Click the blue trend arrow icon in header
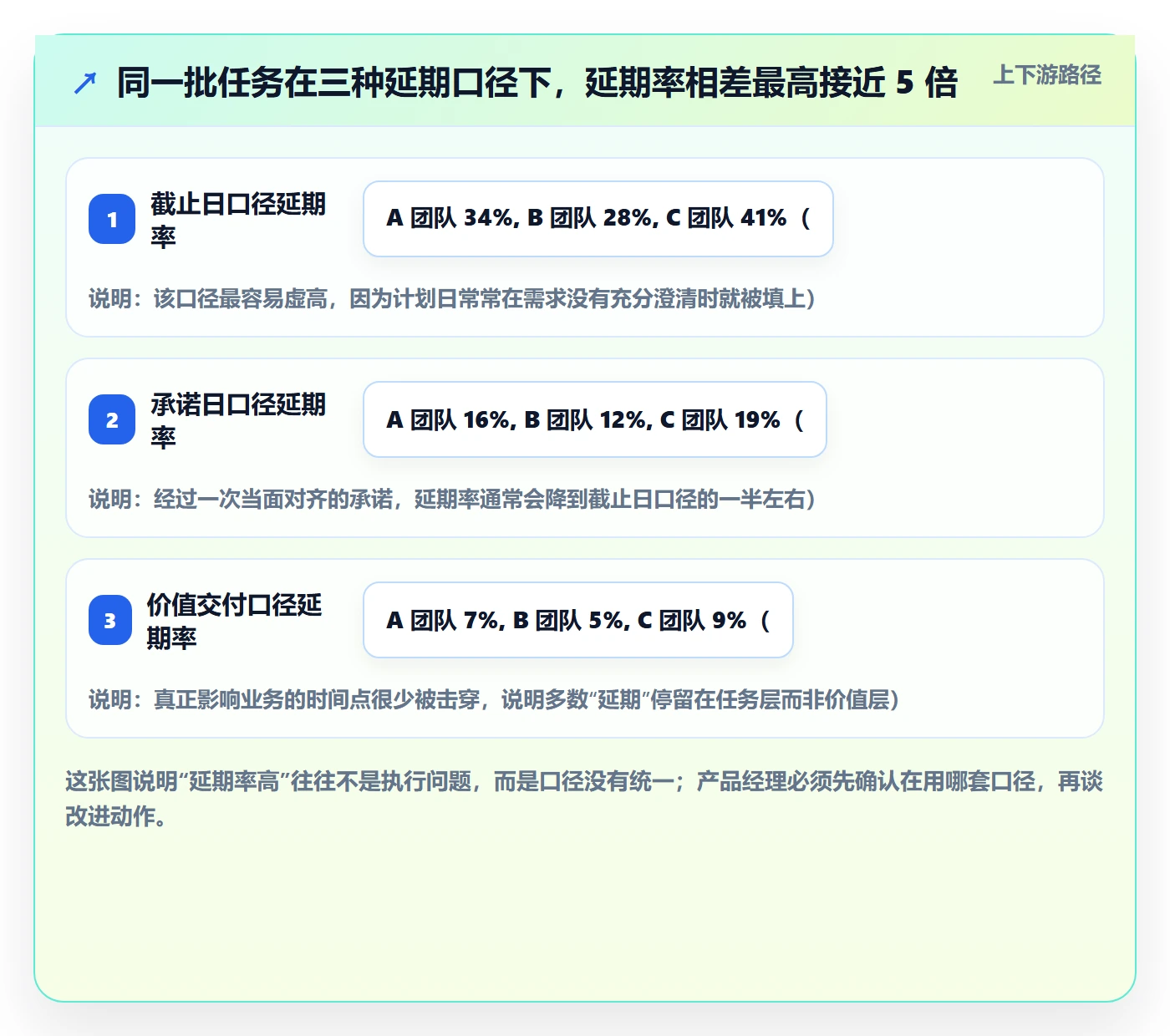The height and width of the screenshot is (1036, 1170). point(85,83)
